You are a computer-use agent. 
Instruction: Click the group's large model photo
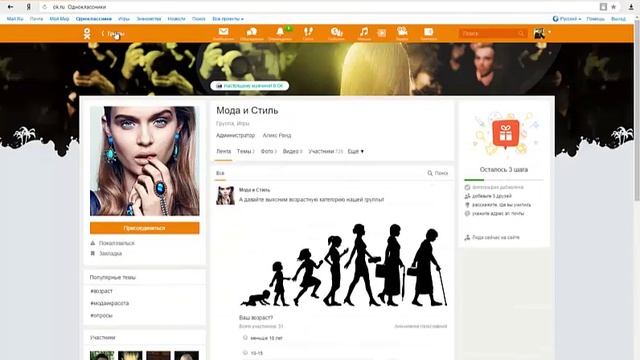[145, 161]
